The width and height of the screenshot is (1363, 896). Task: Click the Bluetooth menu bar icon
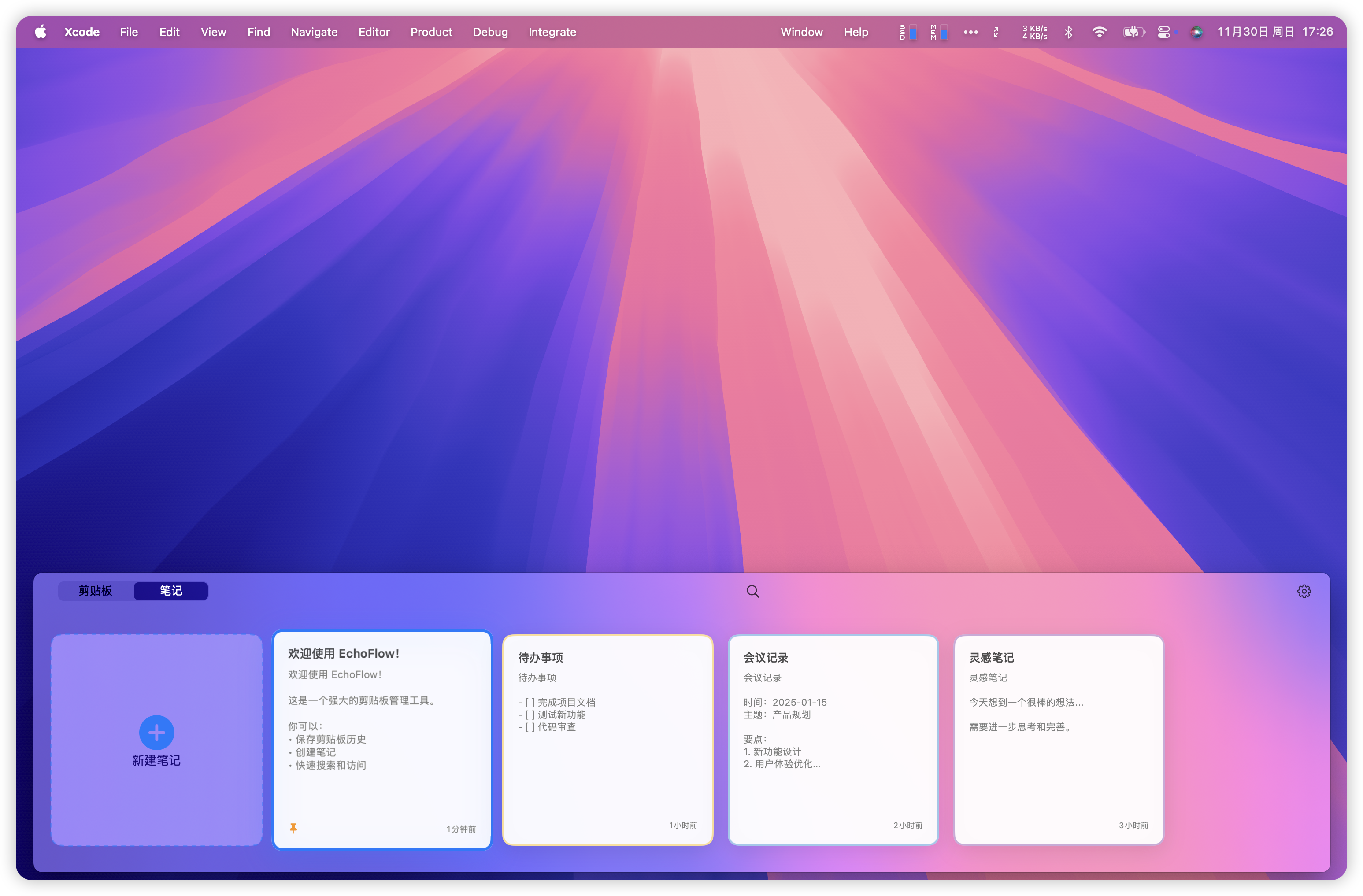(x=1068, y=32)
